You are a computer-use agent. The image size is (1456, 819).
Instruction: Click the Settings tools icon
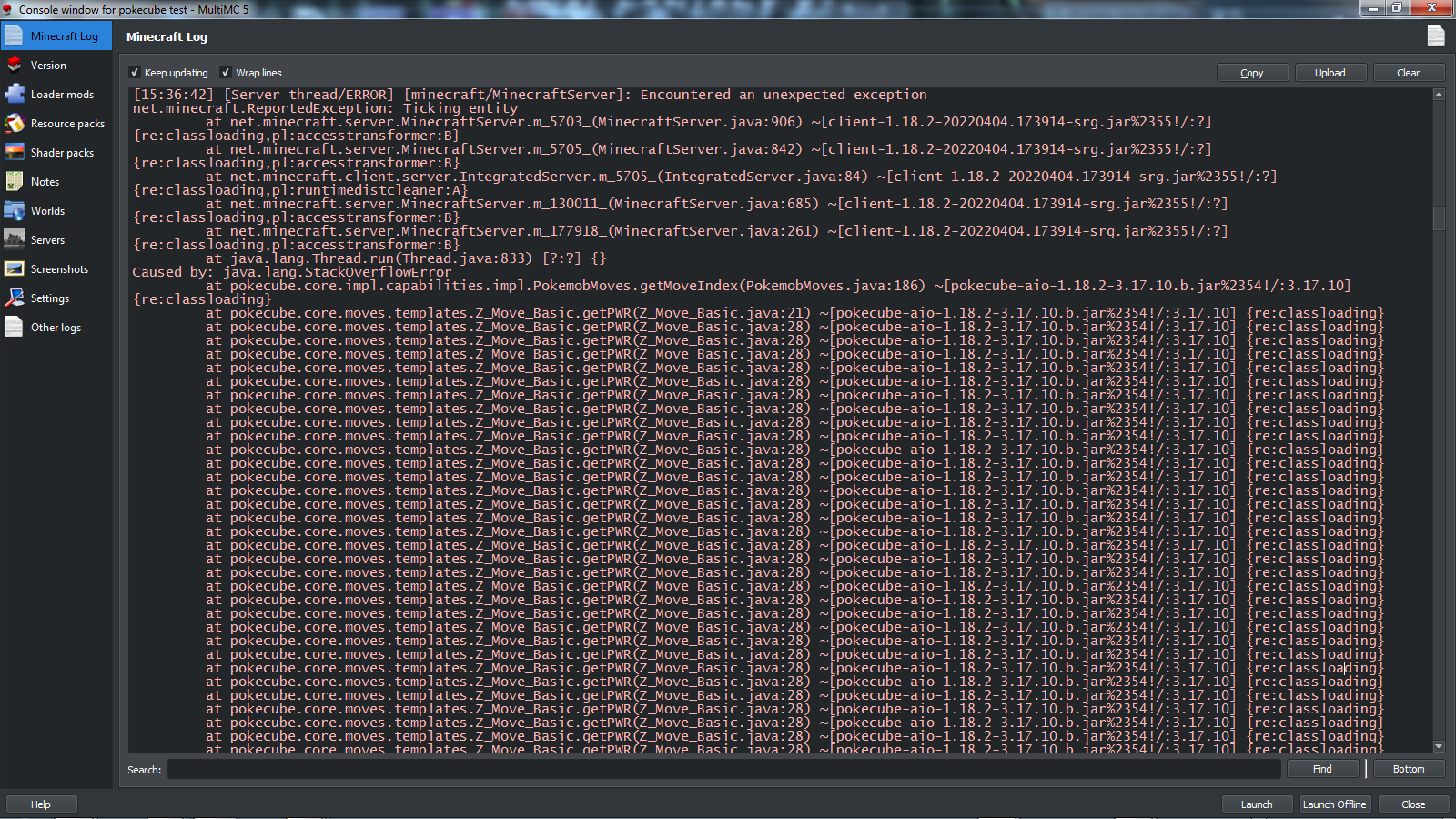(x=15, y=298)
